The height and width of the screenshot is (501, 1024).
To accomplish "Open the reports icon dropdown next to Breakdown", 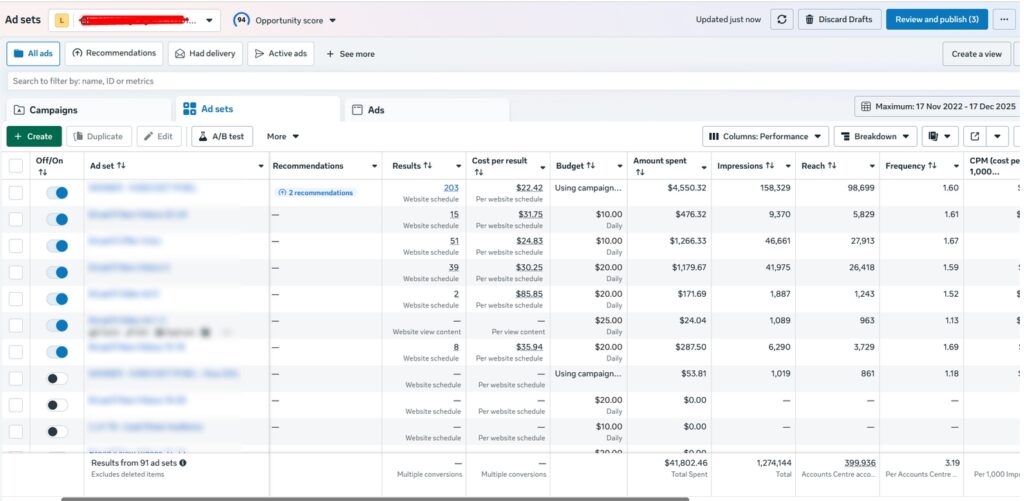I will coord(941,136).
